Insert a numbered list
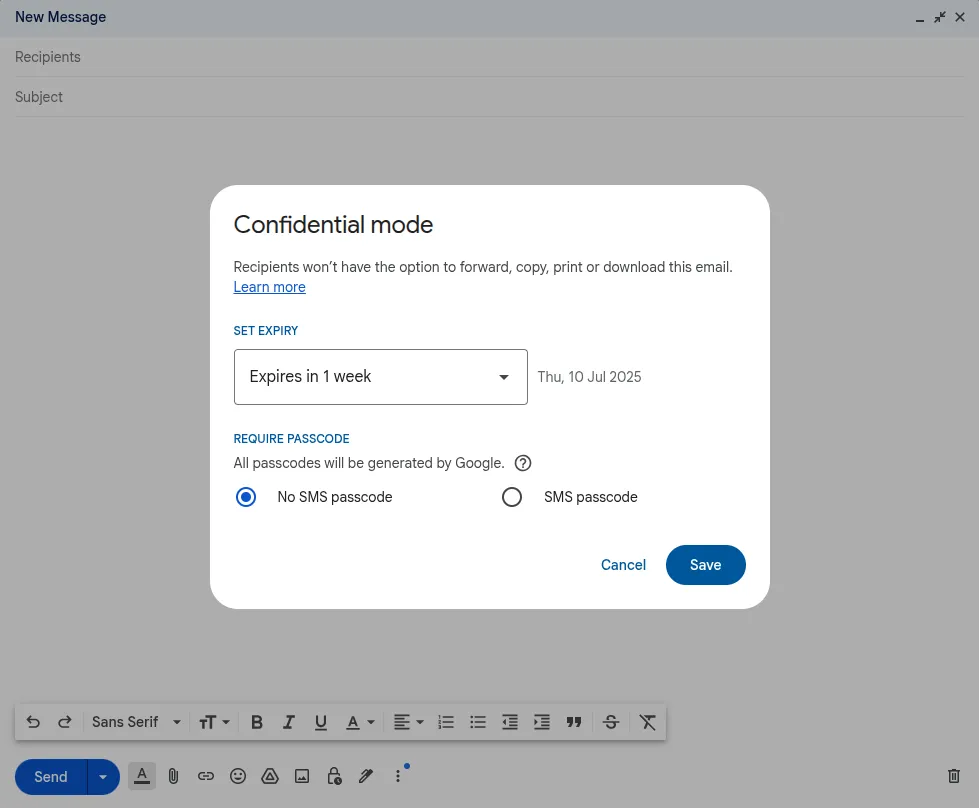This screenshot has height=808, width=979. 446,722
